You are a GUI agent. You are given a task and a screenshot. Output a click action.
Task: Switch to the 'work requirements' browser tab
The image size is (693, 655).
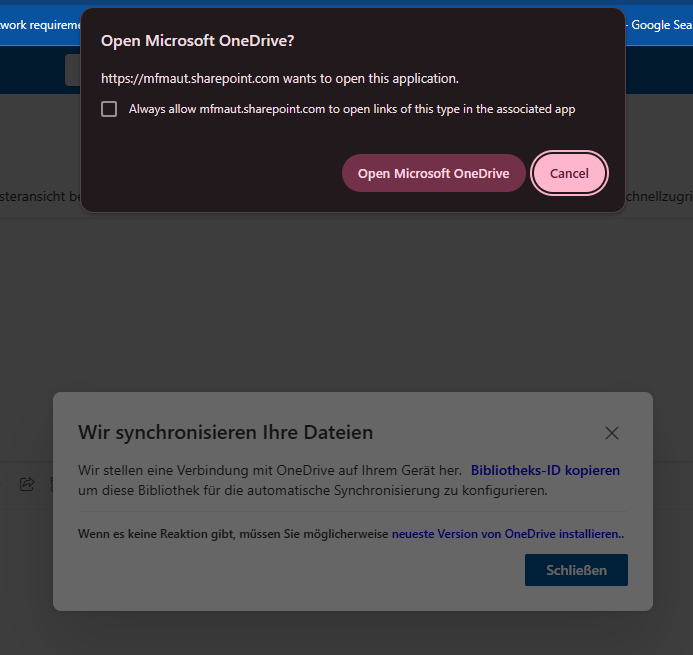point(40,25)
